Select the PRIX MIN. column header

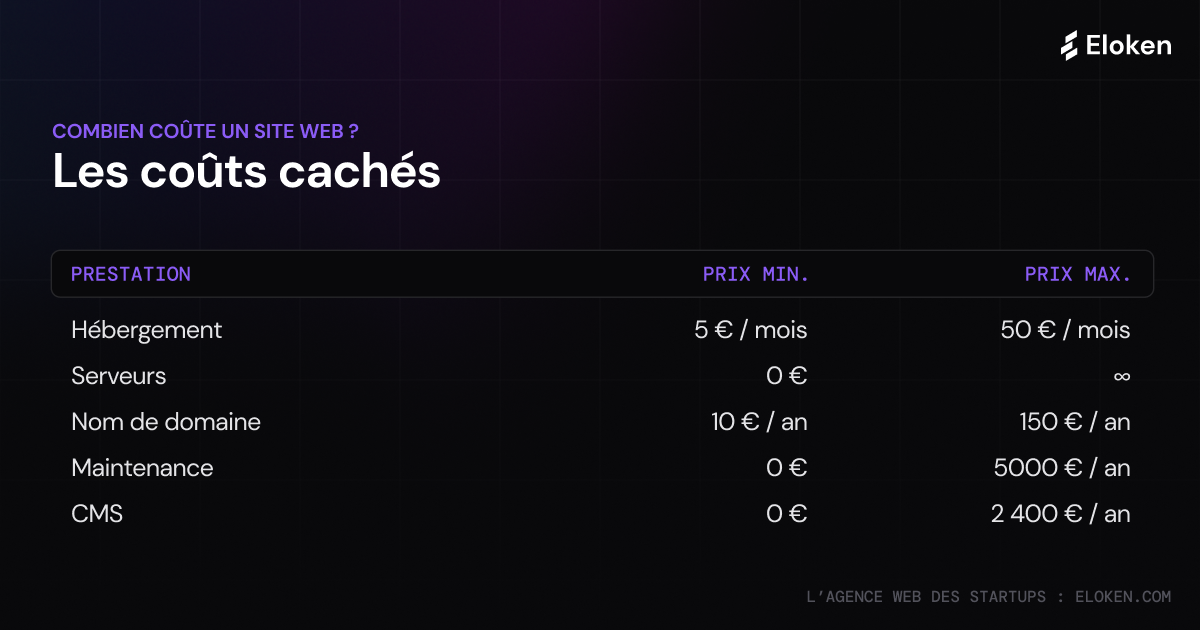756,274
